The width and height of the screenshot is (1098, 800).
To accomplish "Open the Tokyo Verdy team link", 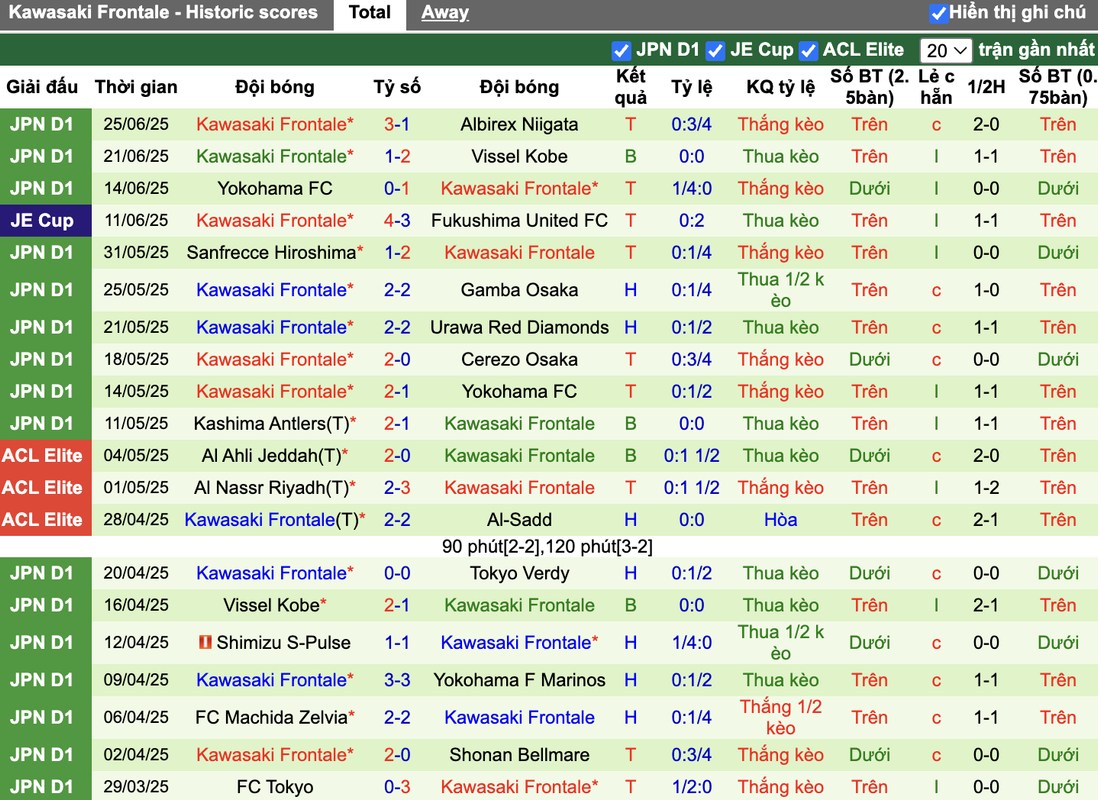I will point(520,573).
